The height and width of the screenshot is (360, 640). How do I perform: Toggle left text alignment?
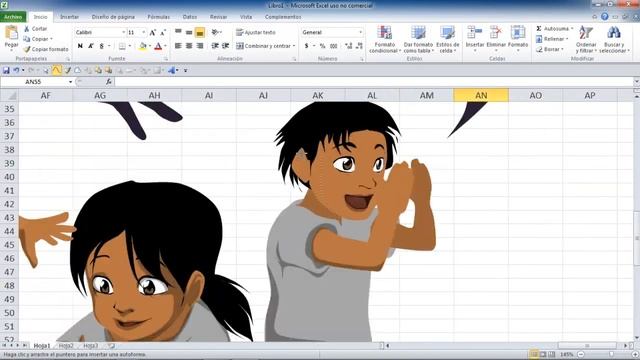pyautogui.click(x=178, y=46)
